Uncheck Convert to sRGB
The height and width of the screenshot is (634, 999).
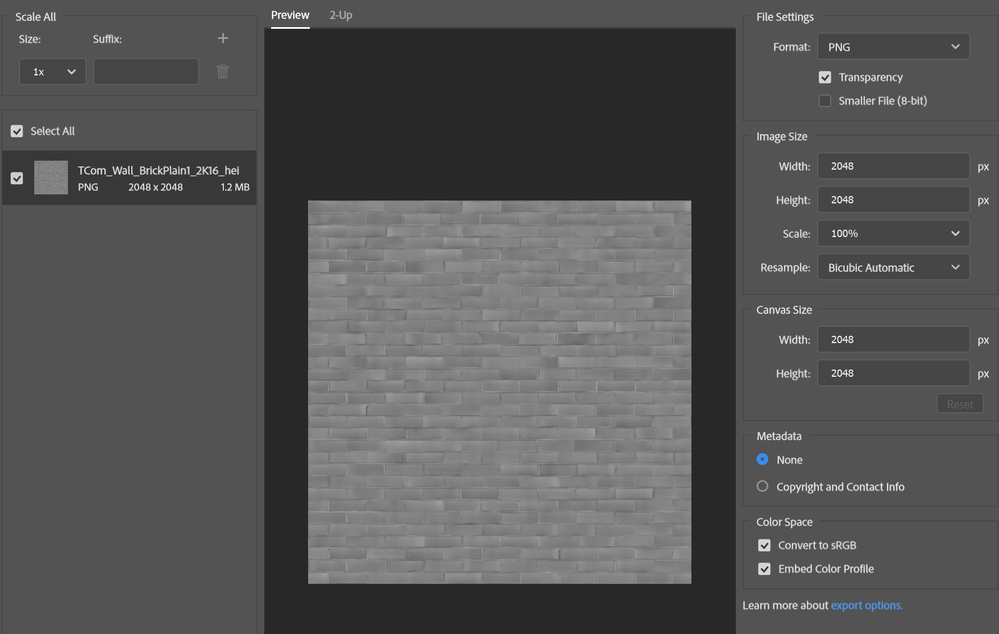point(764,545)
